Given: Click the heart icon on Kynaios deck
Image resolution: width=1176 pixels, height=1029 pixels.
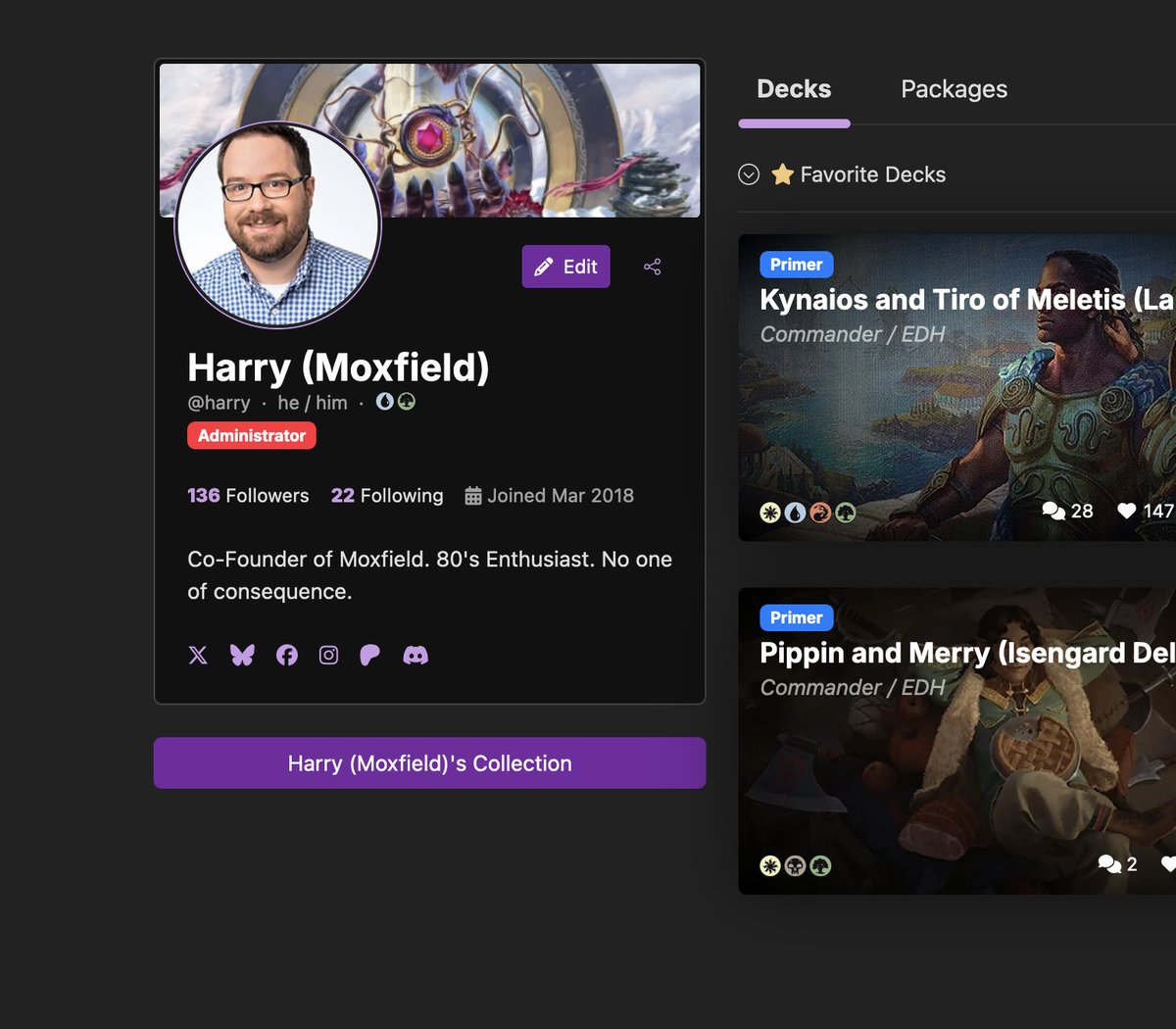Looking at the screenshot, I should 1127,511.
